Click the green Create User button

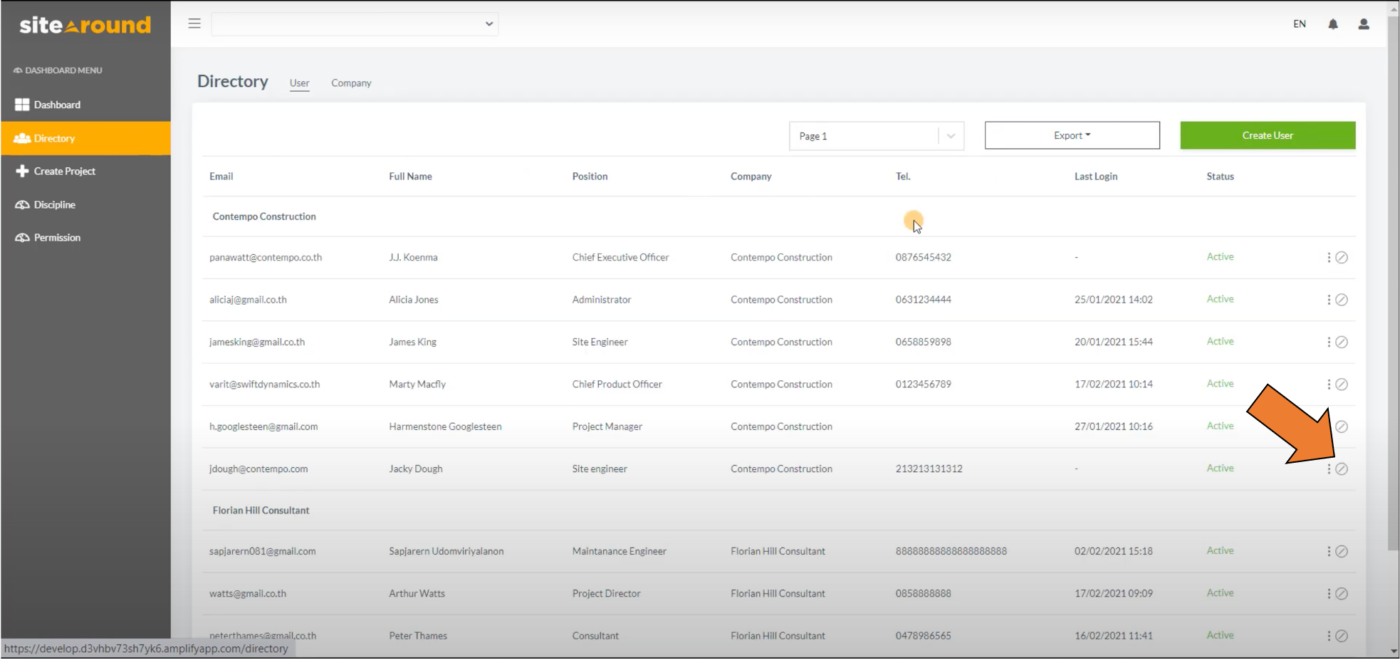[1267, 134]
